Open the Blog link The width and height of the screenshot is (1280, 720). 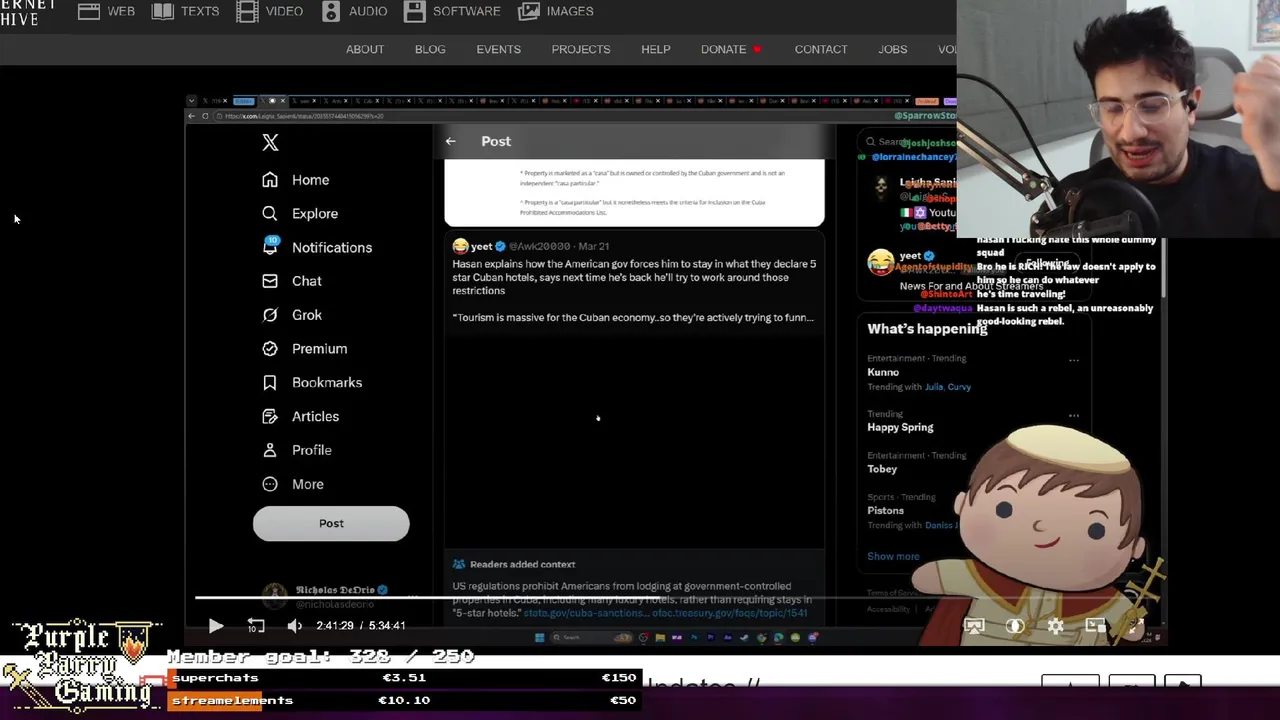tap(430, 49)
